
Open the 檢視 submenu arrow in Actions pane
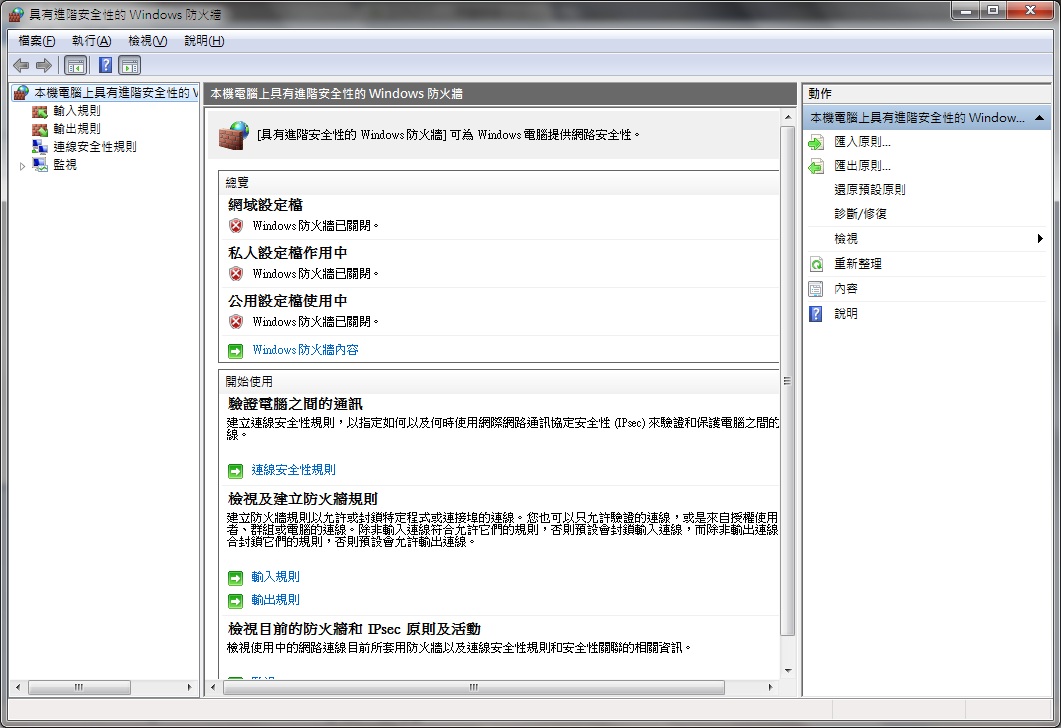pyautogui.click(x=1040, y=238)
